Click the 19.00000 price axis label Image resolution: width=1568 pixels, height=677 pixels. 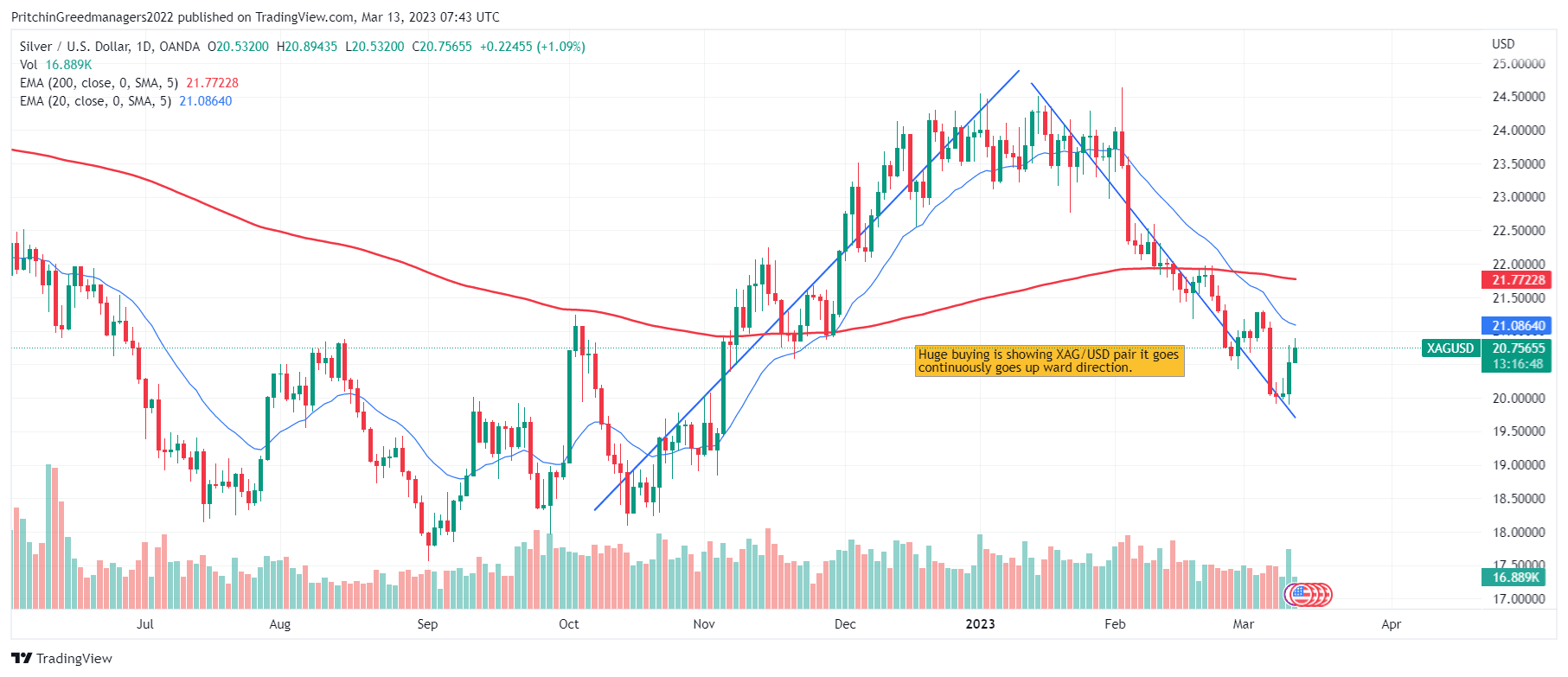[1519, 465]
